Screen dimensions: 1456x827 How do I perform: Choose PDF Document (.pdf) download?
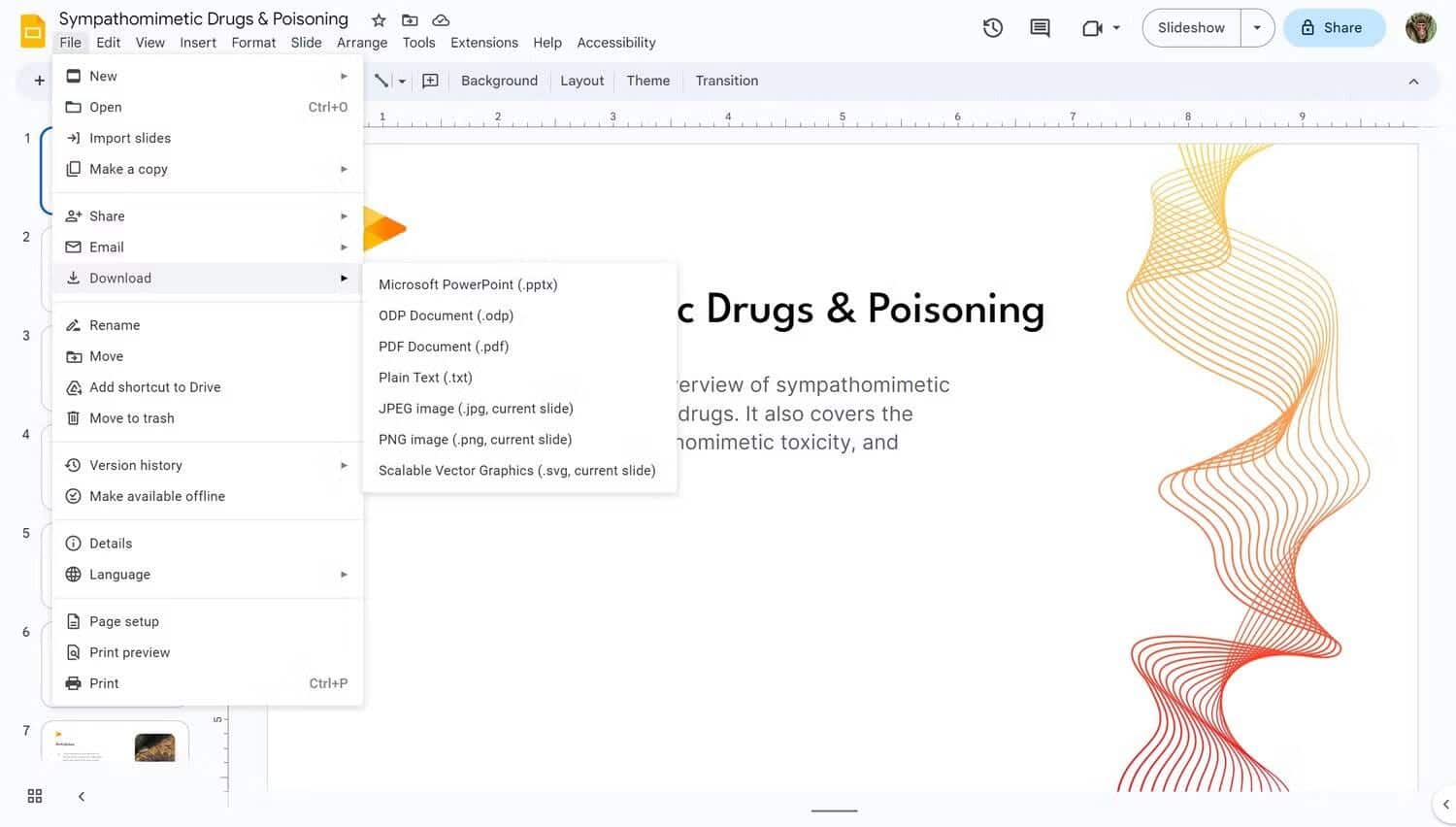(444, 347)
